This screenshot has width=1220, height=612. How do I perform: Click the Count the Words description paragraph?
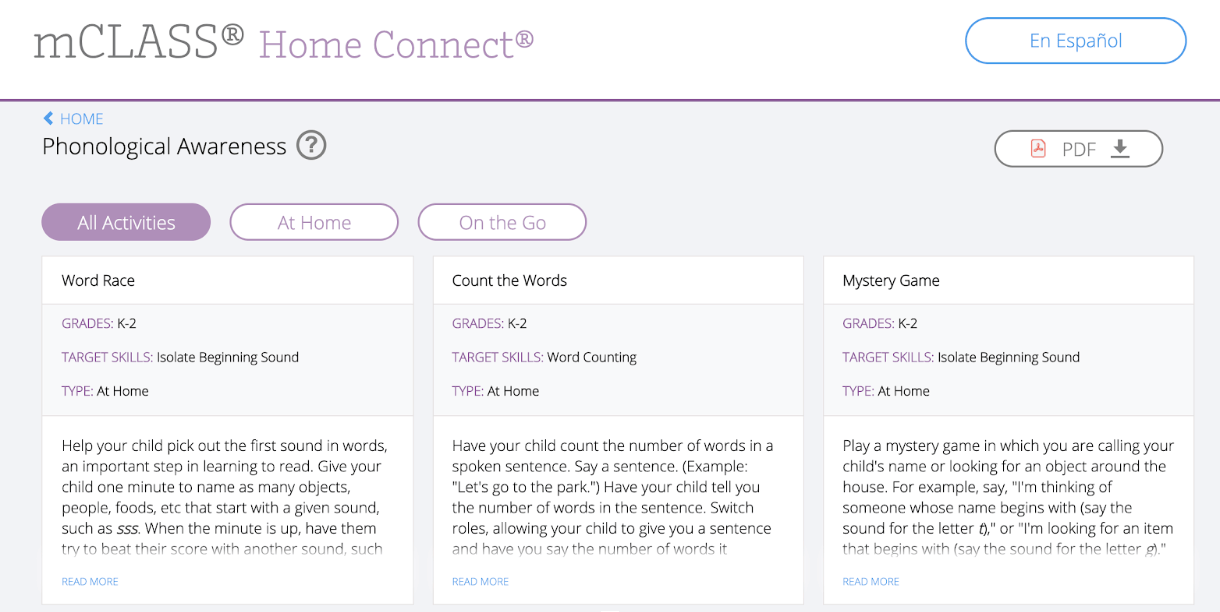point(613,497)
